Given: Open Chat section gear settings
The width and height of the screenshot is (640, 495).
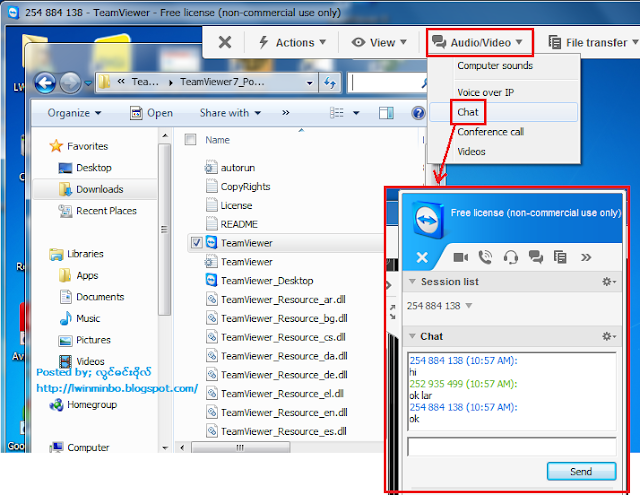Looking at the screenshot, I should [609, 336].
